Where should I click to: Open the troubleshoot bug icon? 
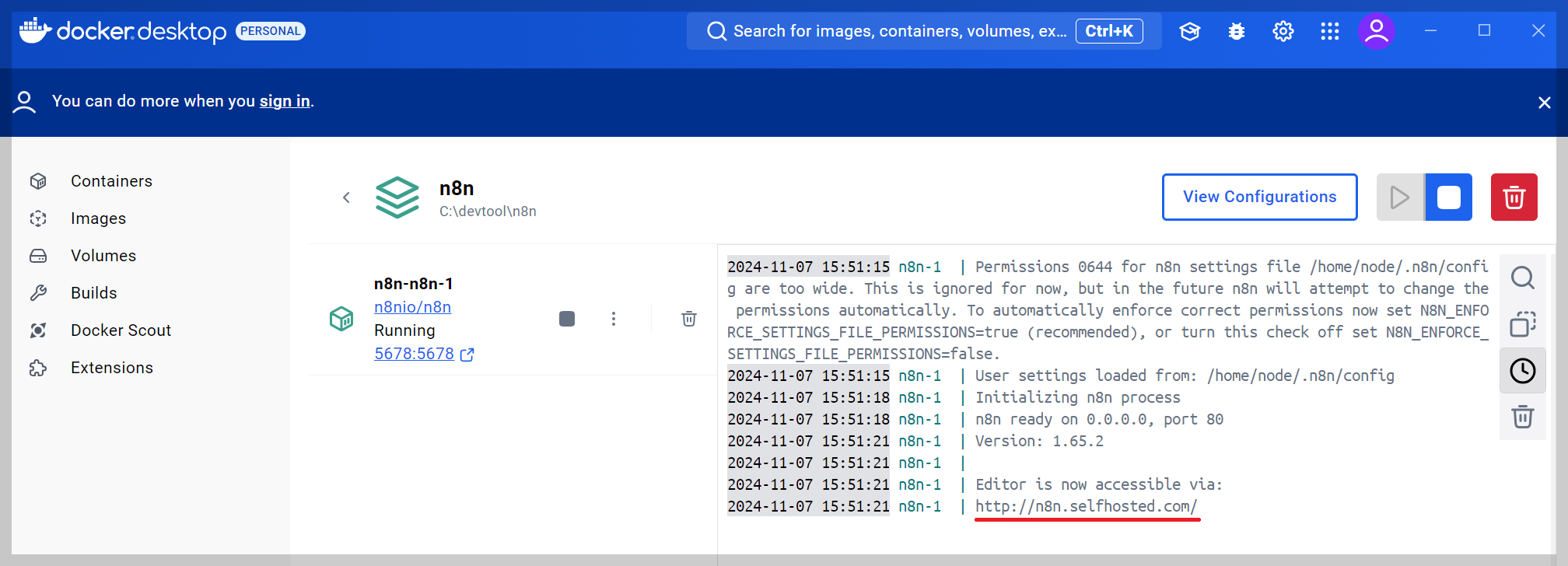click(x=1237, y=31)
